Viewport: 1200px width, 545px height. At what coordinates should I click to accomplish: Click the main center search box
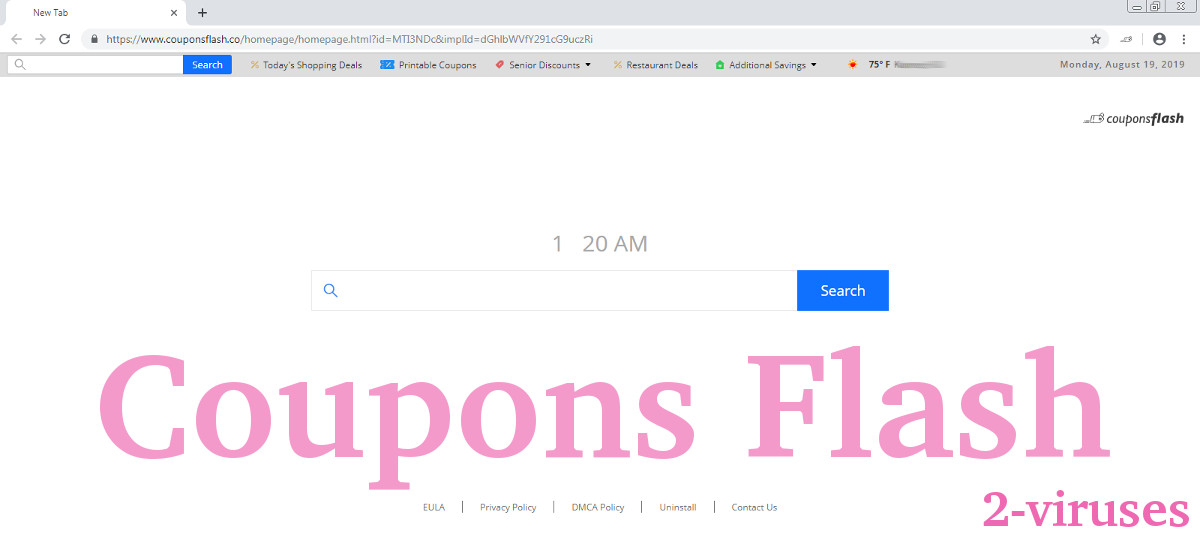(554, 290)
